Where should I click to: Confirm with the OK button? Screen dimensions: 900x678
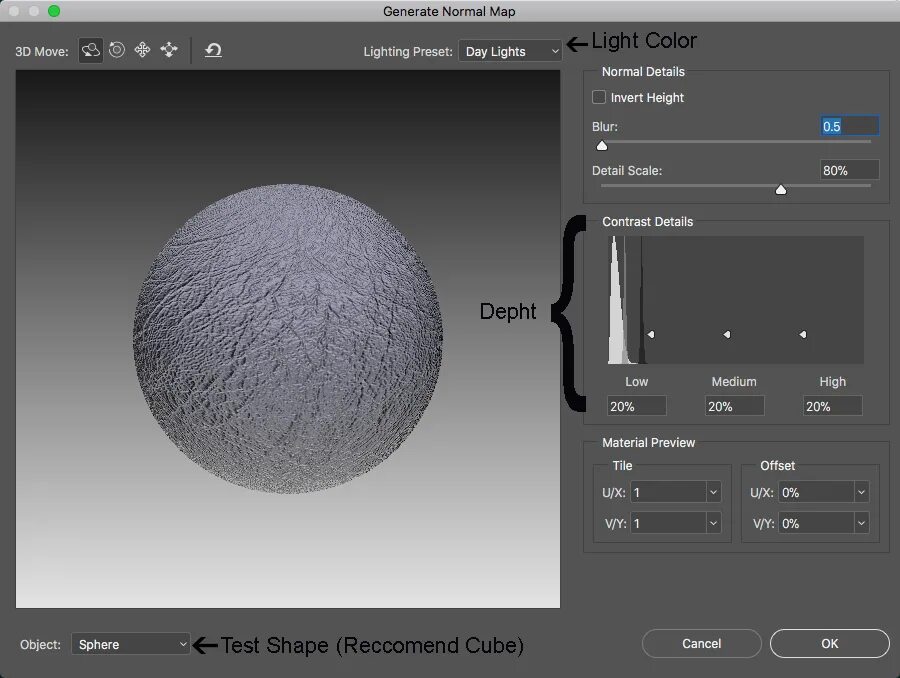coord(829,644)
